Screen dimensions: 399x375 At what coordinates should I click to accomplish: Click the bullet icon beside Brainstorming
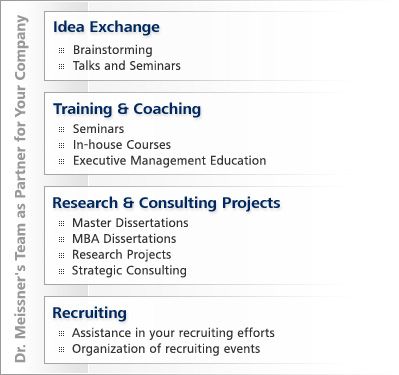[61, 51]
